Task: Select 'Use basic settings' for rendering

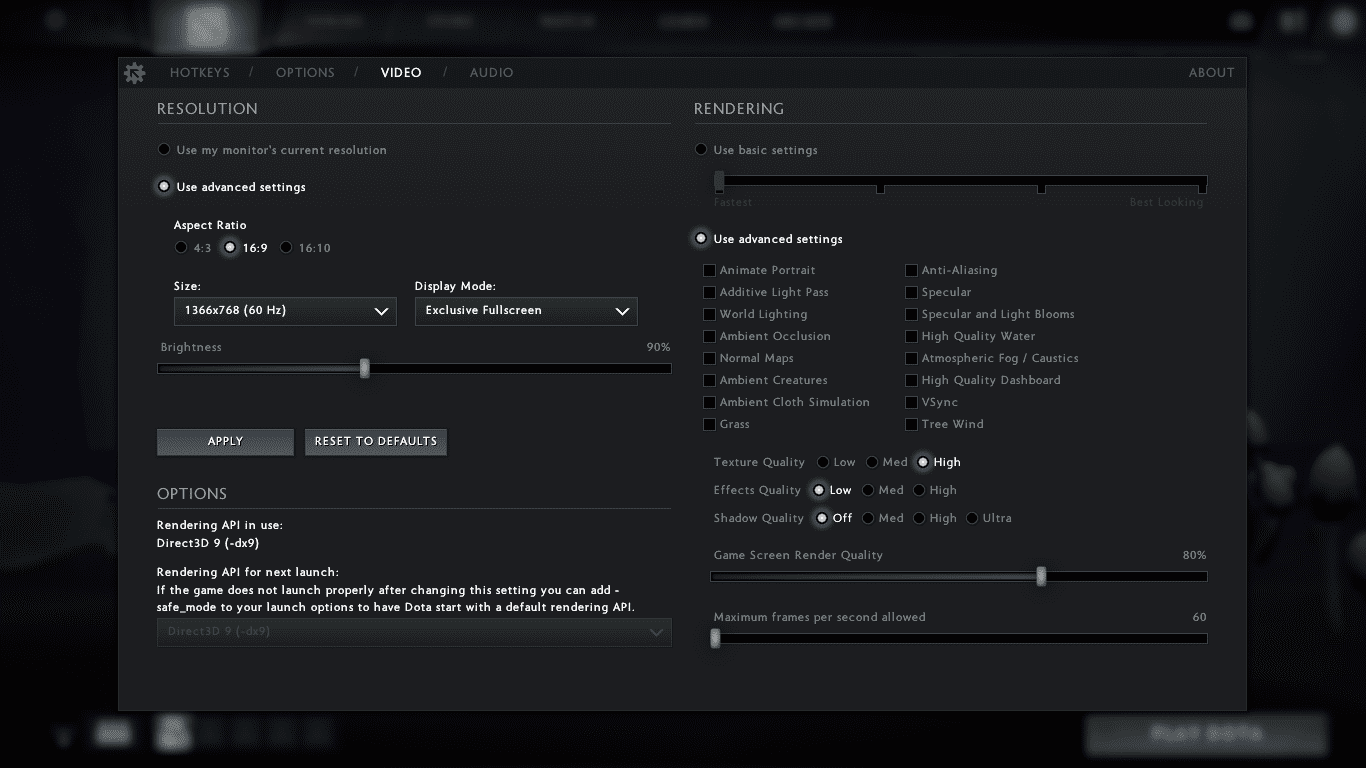Action: point(701,150)
